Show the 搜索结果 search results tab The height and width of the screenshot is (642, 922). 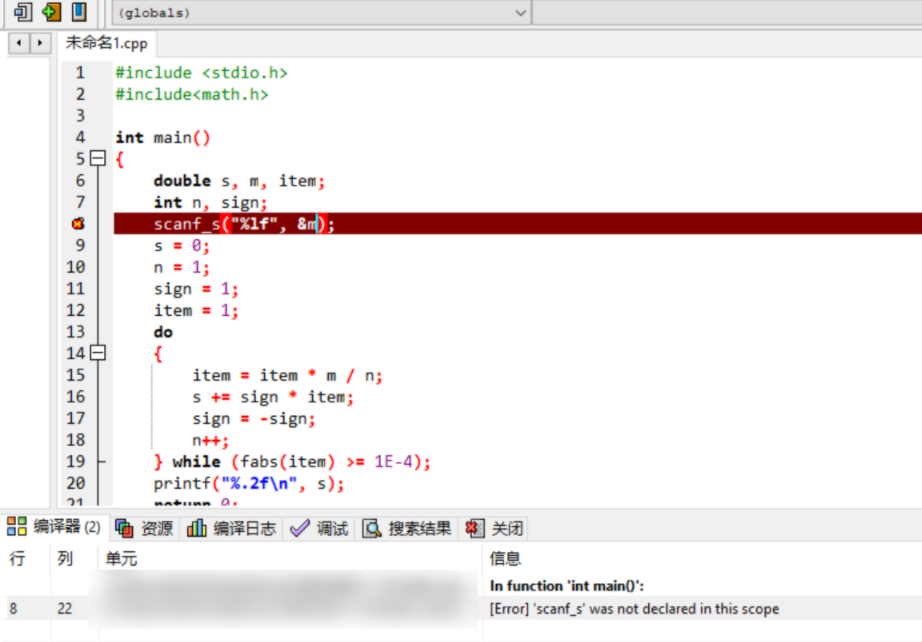point(407,528)
